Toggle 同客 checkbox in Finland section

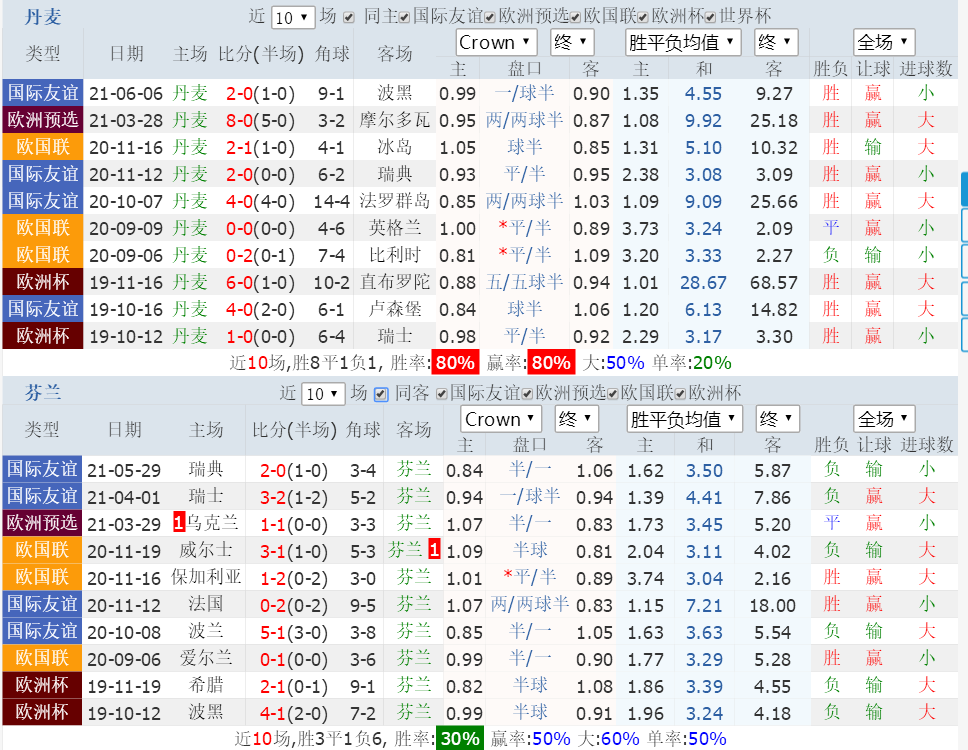point(381,394)
